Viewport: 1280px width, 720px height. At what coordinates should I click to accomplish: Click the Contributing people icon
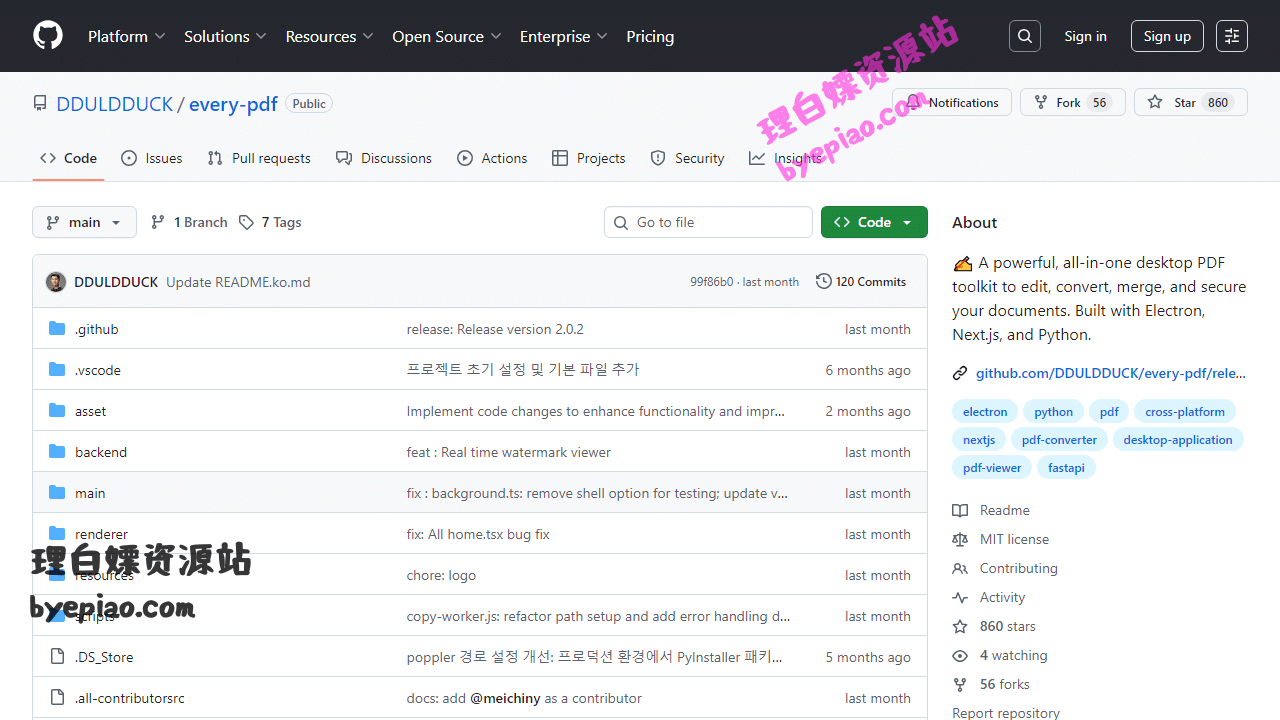960,568
